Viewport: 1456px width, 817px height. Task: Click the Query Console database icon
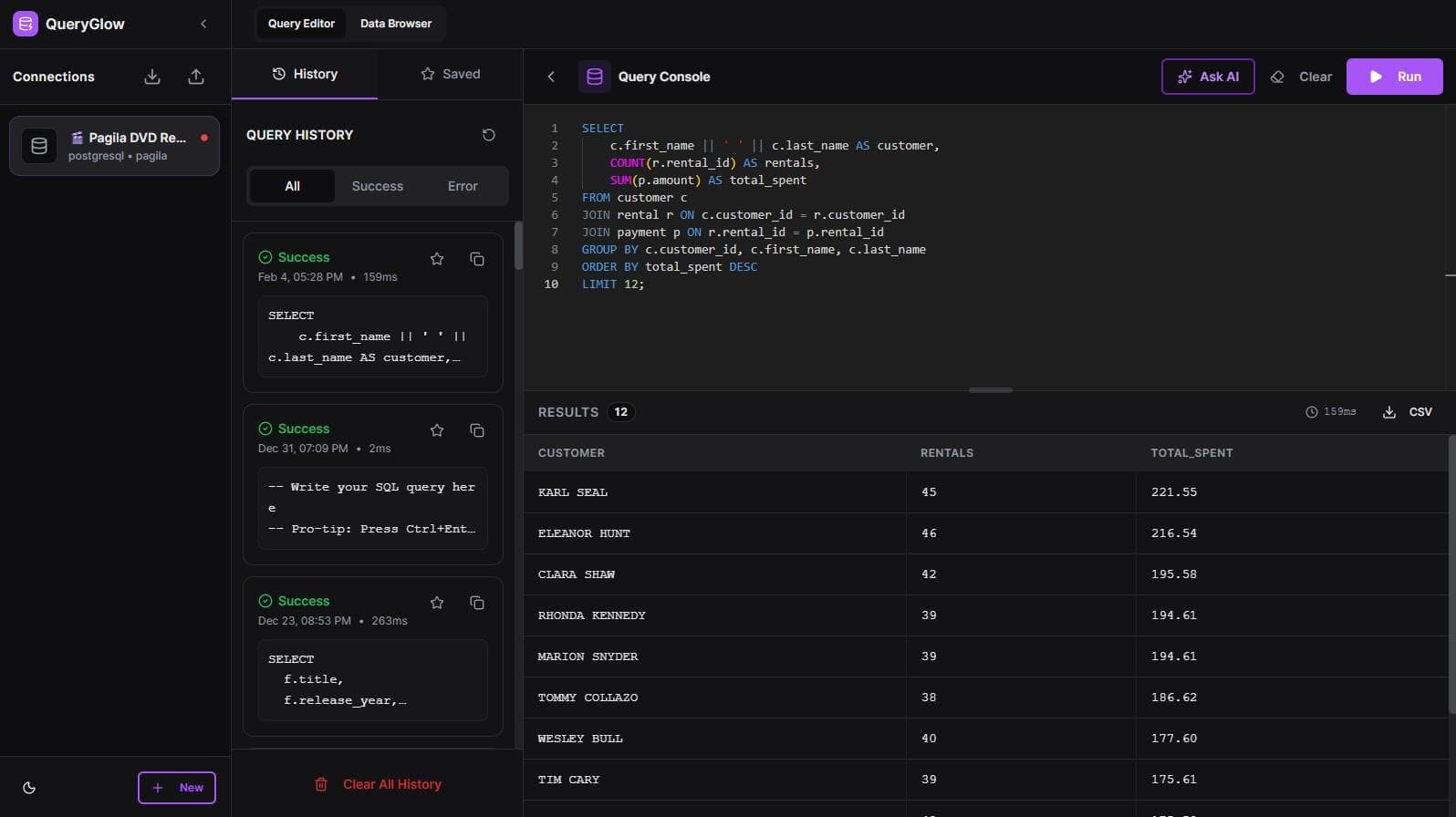click(595, 77)
